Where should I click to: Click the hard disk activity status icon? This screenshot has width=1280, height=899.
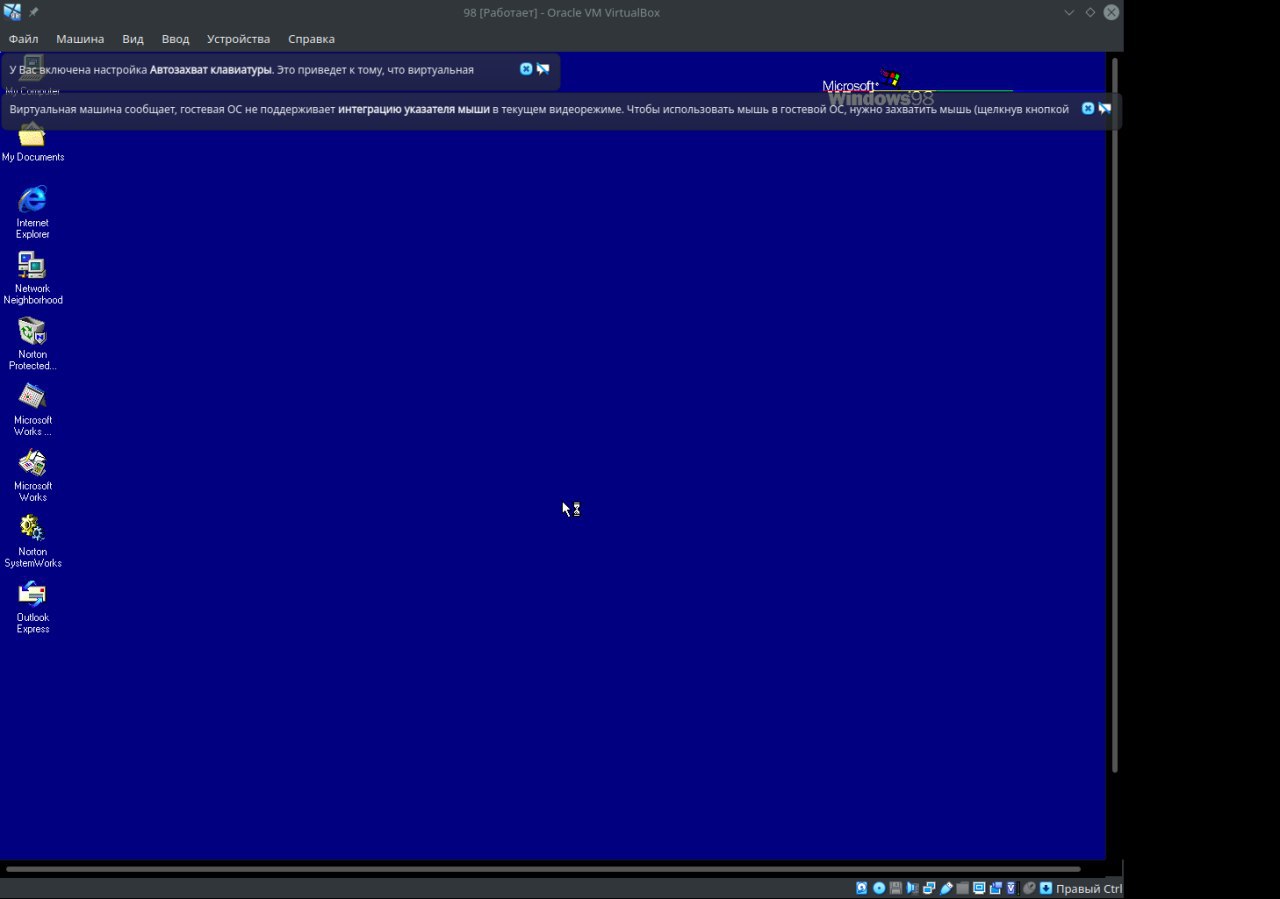tap(862, 888)
